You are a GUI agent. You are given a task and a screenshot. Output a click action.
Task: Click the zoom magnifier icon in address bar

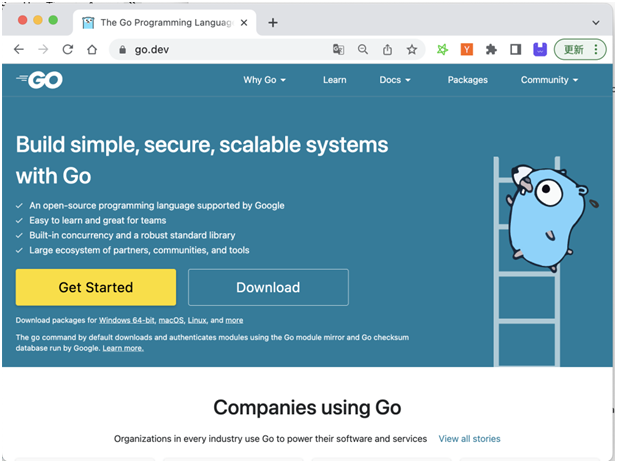point(363,50)
